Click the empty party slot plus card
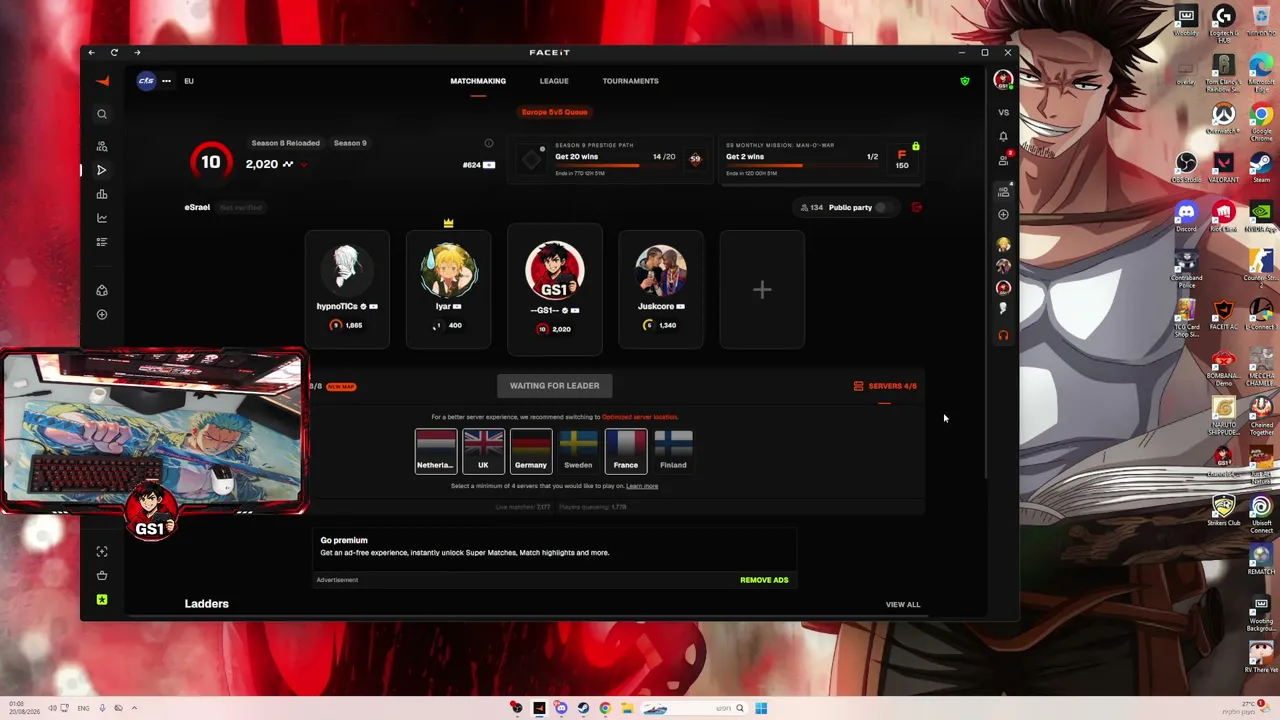This screenshot has height=720, width=1280. tap(762, 290)
